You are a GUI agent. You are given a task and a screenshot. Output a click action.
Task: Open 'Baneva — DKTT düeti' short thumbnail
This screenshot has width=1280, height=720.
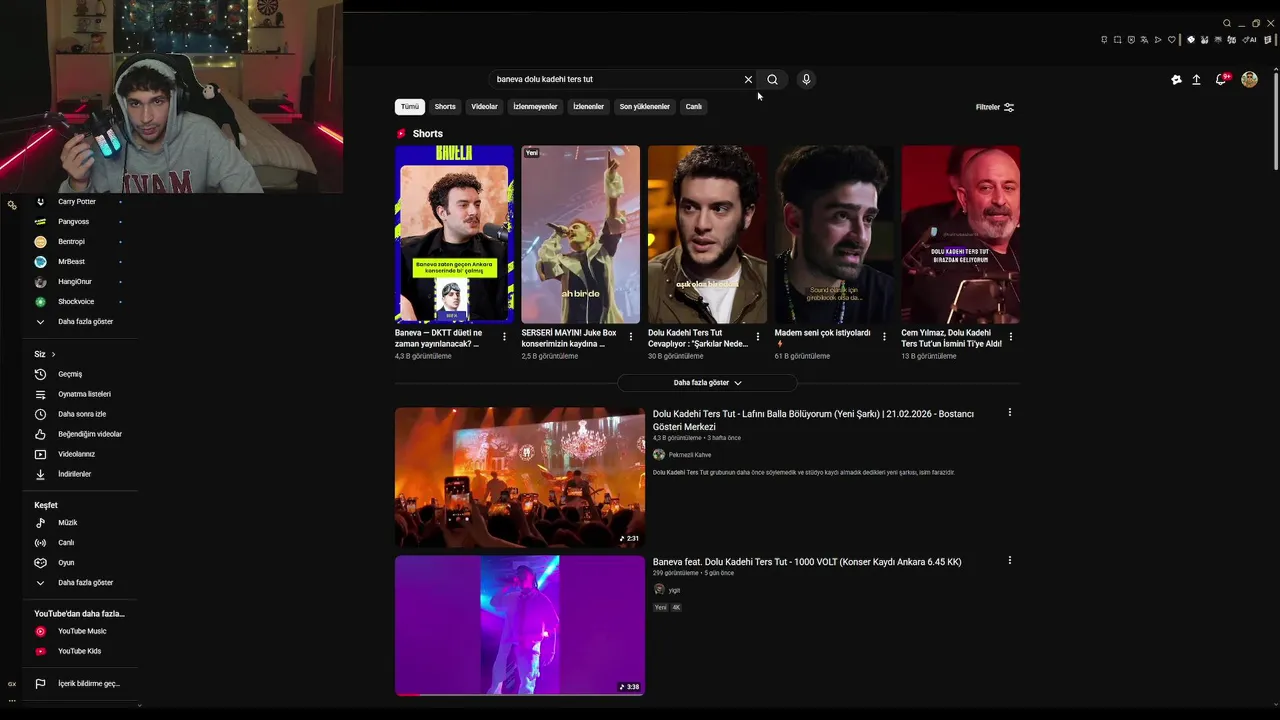point(454,234)
